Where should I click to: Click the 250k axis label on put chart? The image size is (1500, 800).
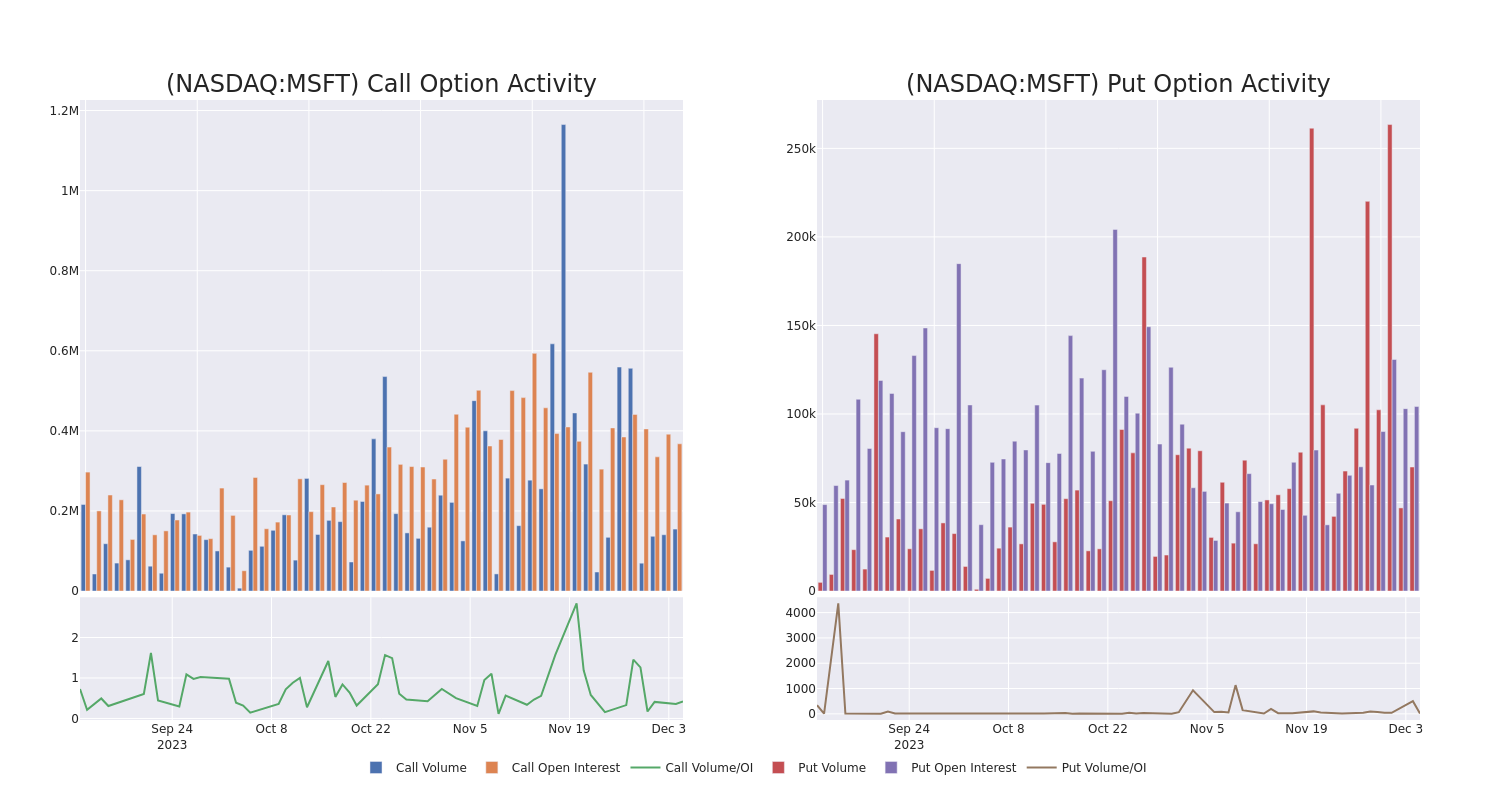pos(801,149)
